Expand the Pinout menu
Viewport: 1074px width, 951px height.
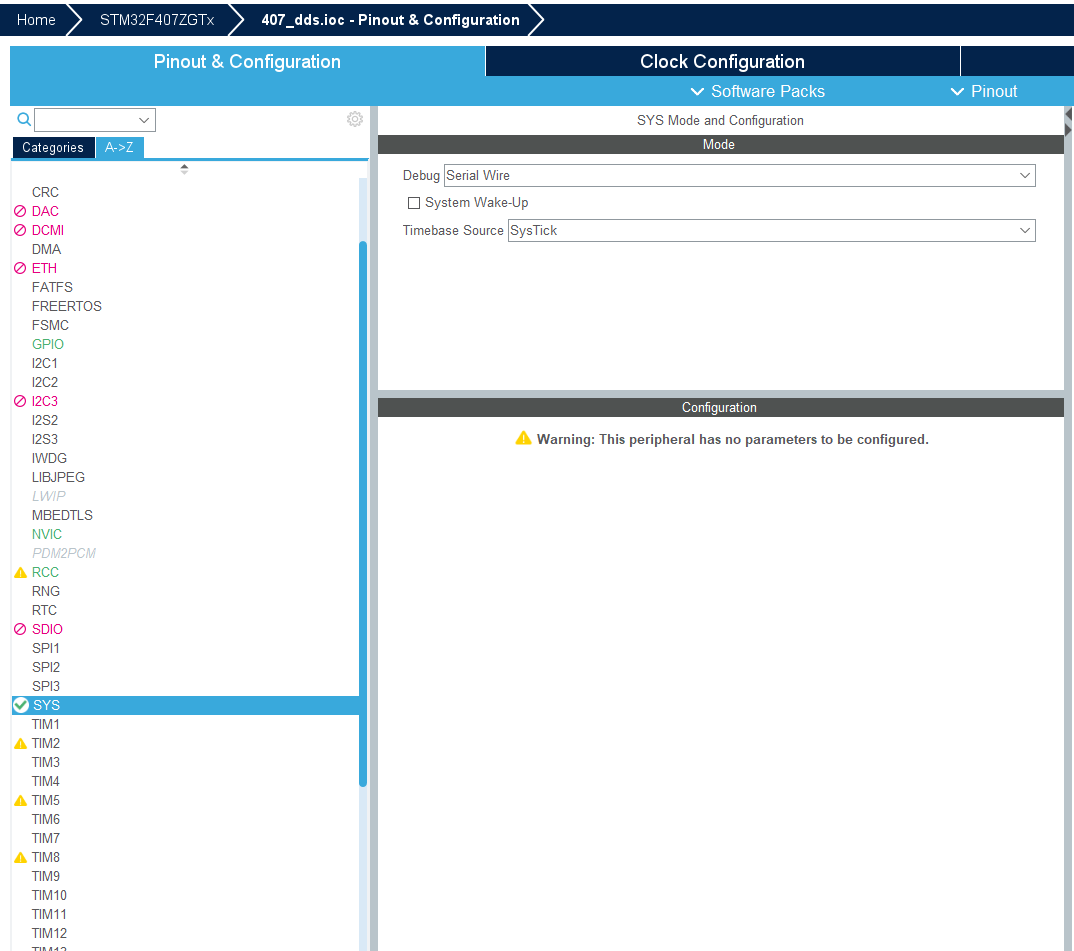[x=984, y=91]
